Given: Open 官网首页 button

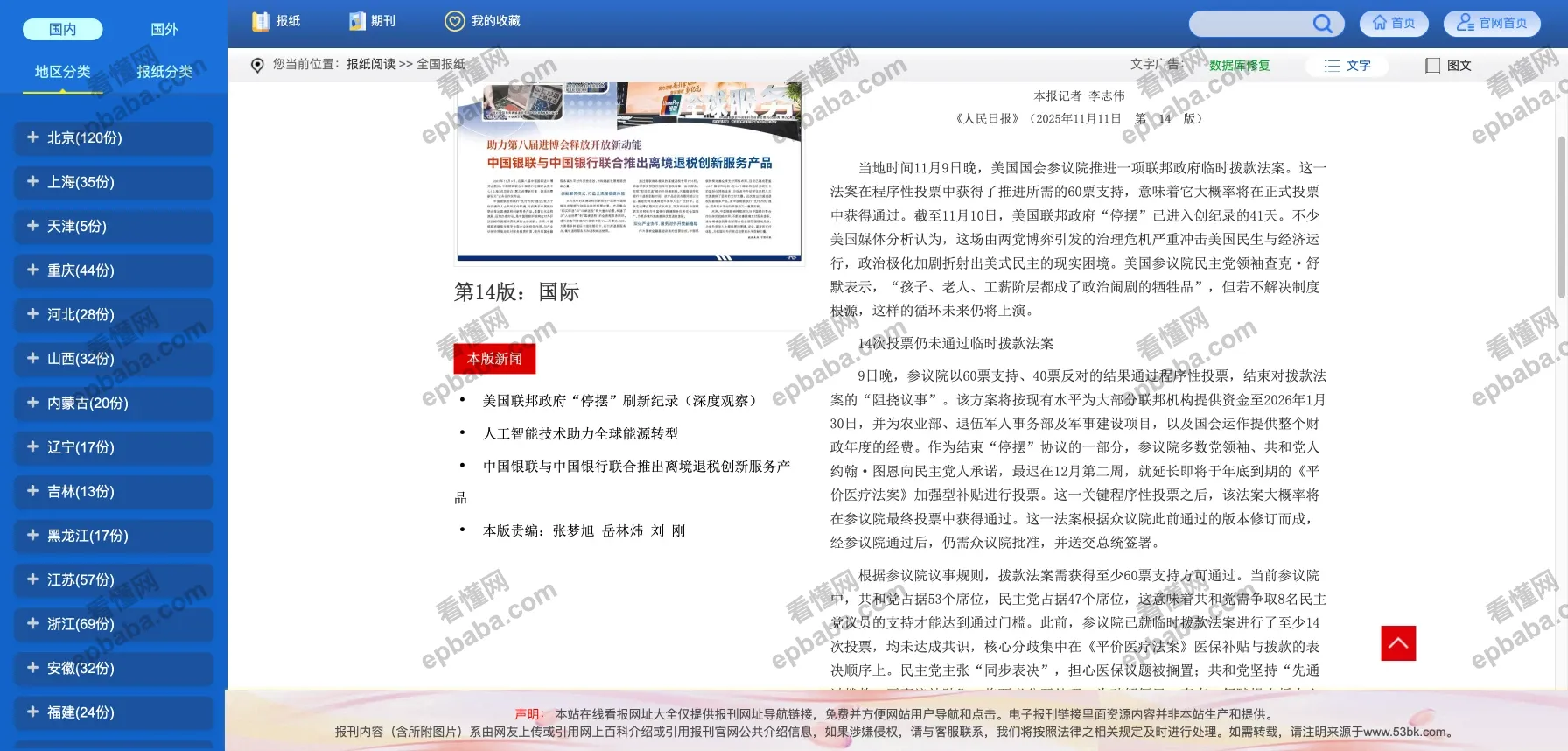Looking at the screenshot, I should coord(1492,24).
